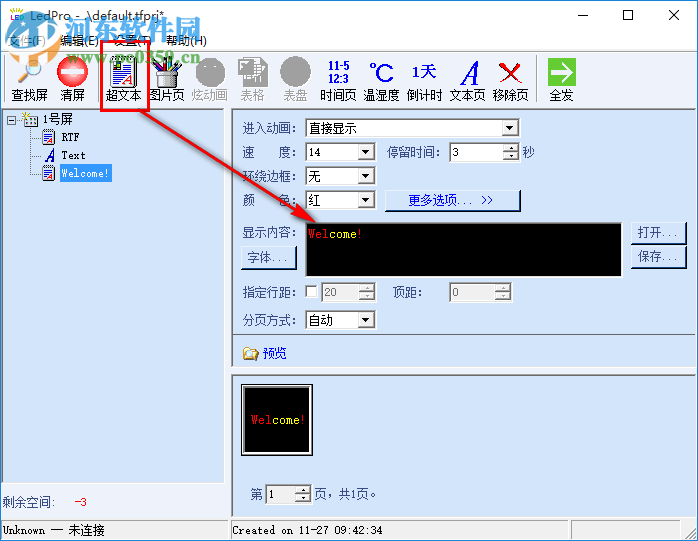Image resolution: width=698 pixels, height=541 pixels.
Task: Click the 预览 preview link text
Action: (x=275, y=354)
